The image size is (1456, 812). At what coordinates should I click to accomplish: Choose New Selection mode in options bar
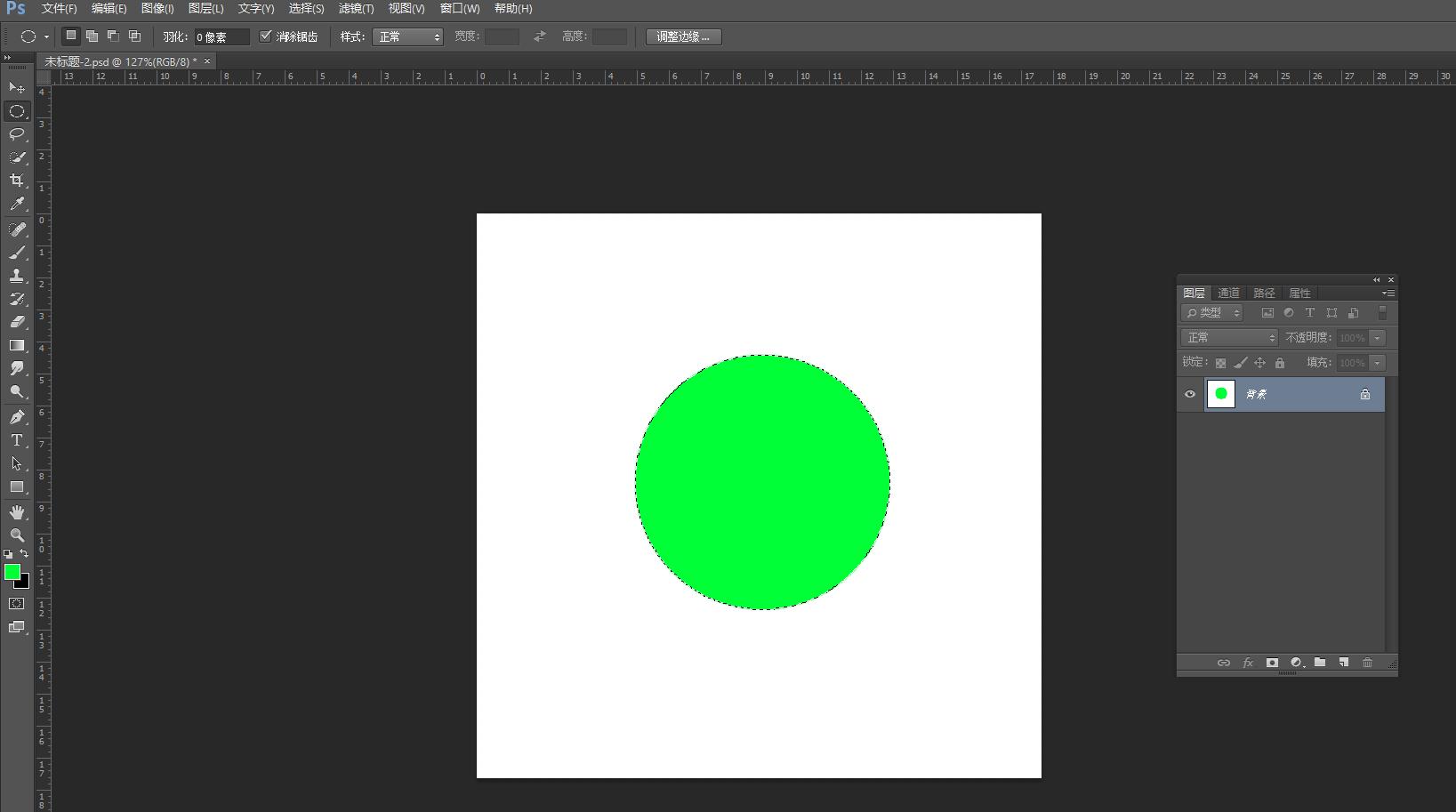(x=71, y=36)
